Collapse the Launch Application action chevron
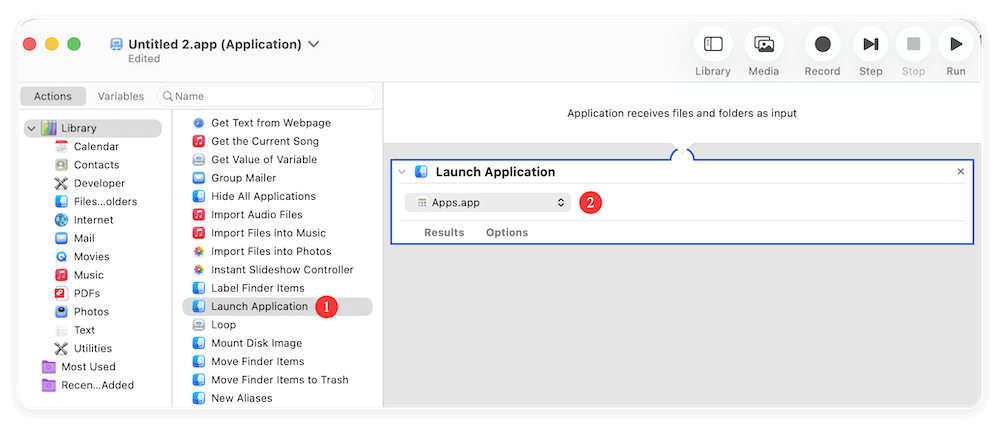This screenshot has height=426, width=1000. (401, 172)
